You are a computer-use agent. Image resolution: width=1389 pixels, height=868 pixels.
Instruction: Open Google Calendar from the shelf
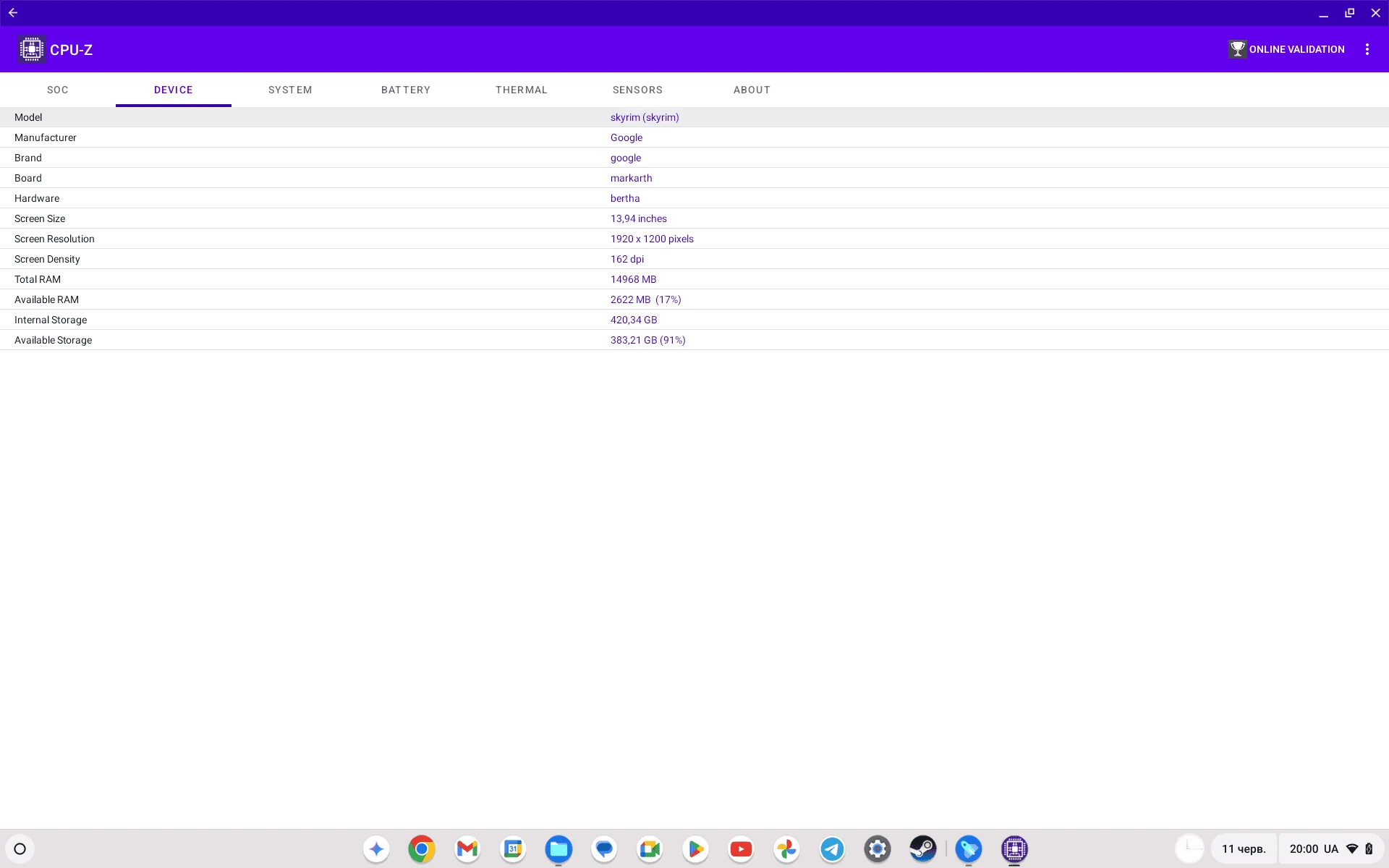point(513,848)
